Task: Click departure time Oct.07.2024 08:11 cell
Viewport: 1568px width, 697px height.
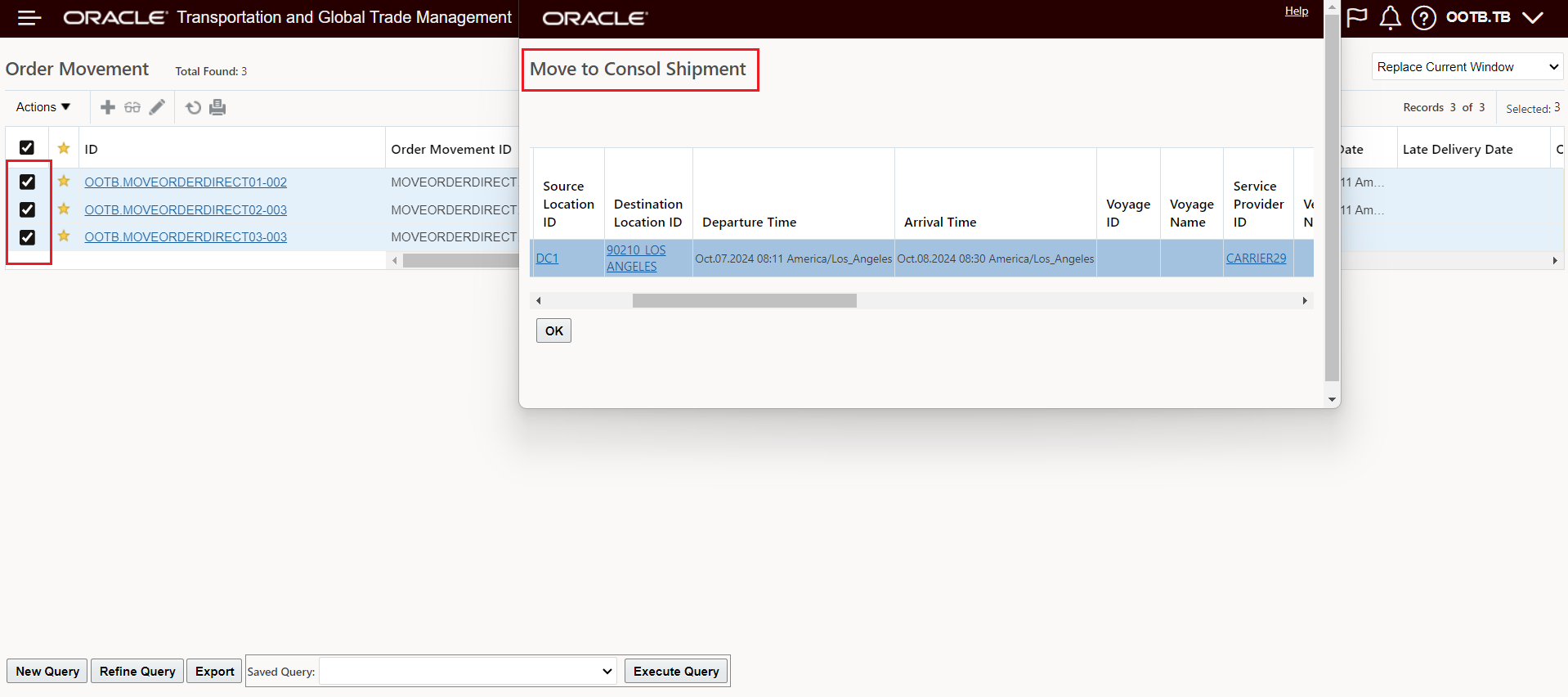Action: (x=793, y=259)
